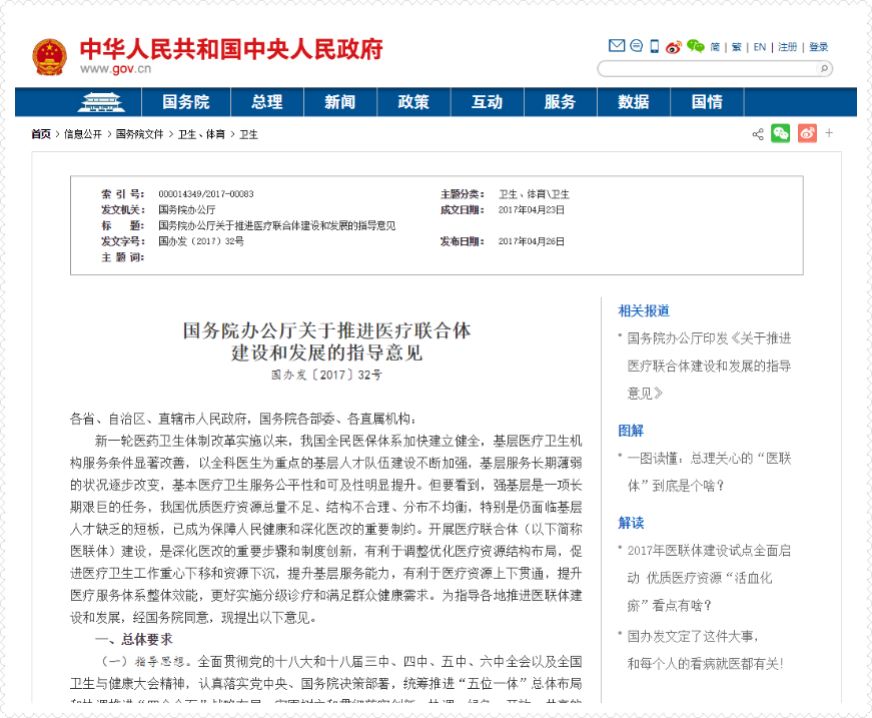Image resolution: width=872 pixels, height=718 pixels.
Task: Expand more share options with plus icon
Action: [829, 133]
